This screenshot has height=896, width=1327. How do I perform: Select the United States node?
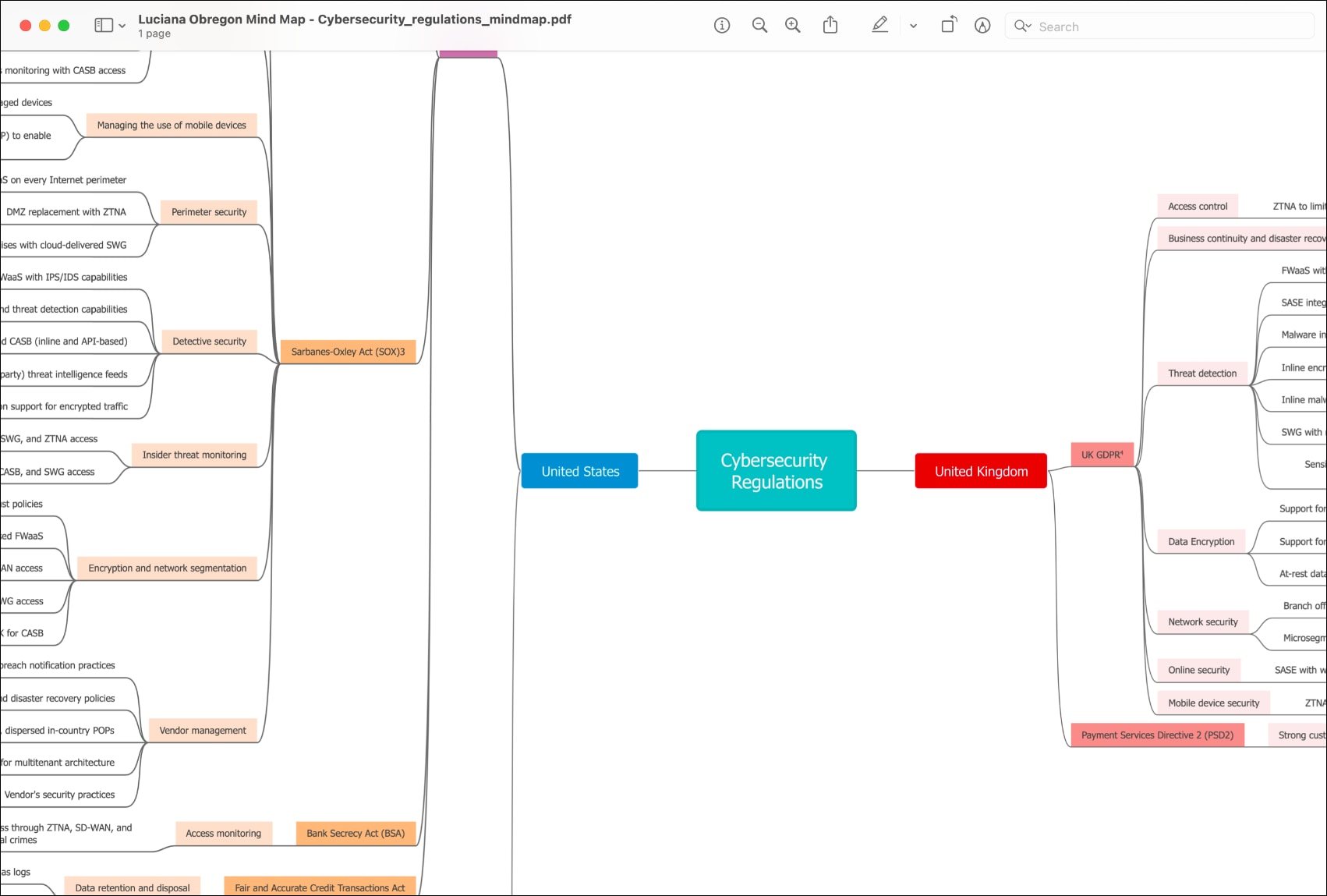[579, 470]
